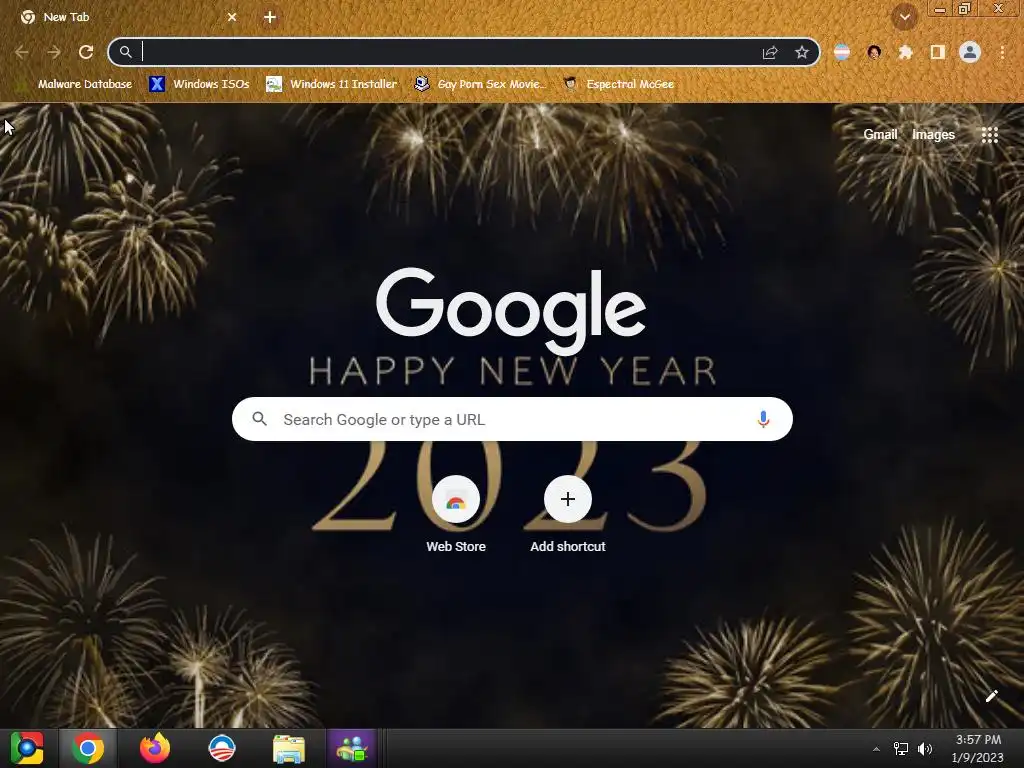Open the avatar face extension icon

pos(874,52)
